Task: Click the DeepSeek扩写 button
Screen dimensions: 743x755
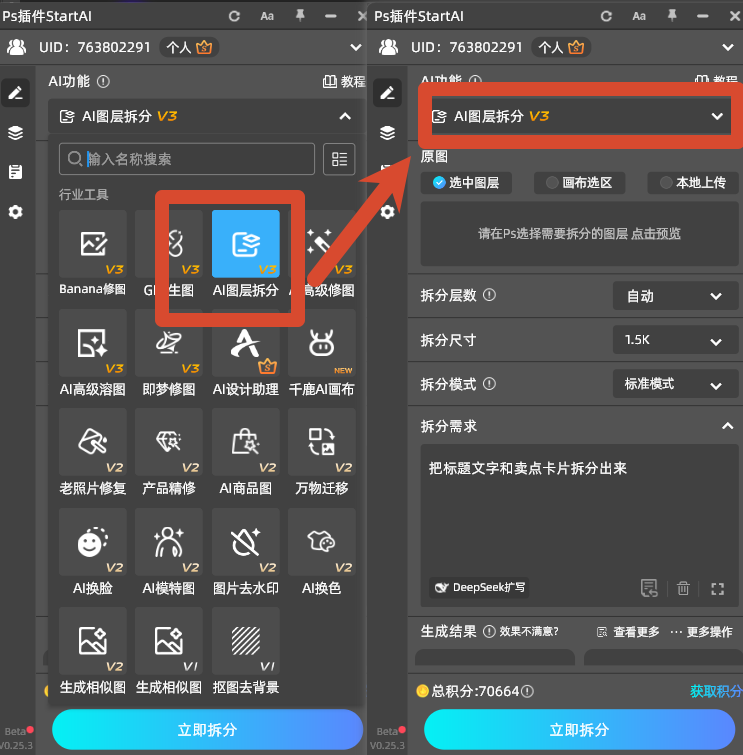Action: click(479, 587)
